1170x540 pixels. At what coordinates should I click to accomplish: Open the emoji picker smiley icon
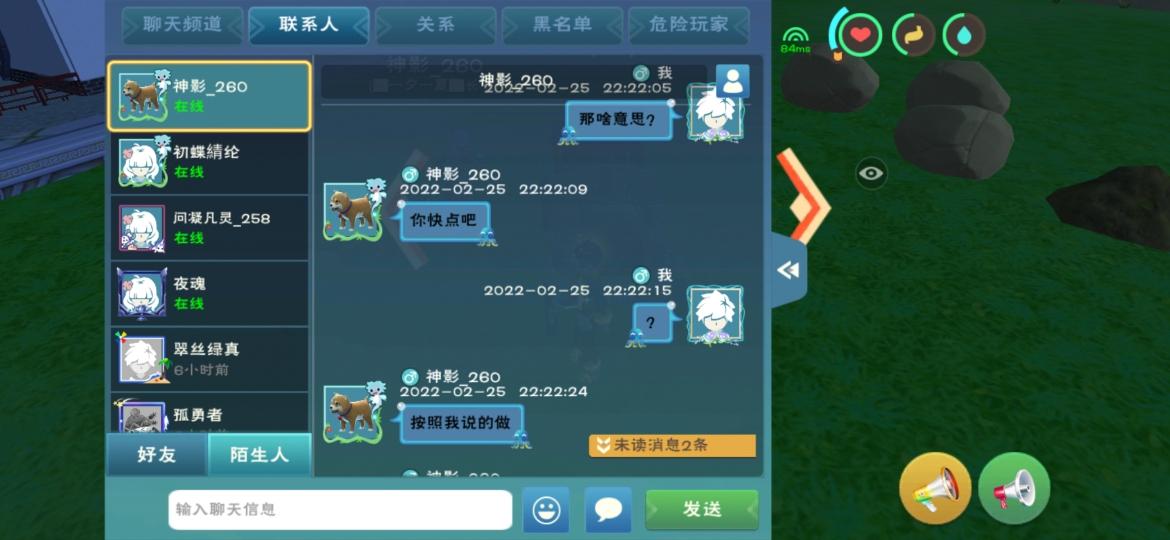[x=545, y=510]
